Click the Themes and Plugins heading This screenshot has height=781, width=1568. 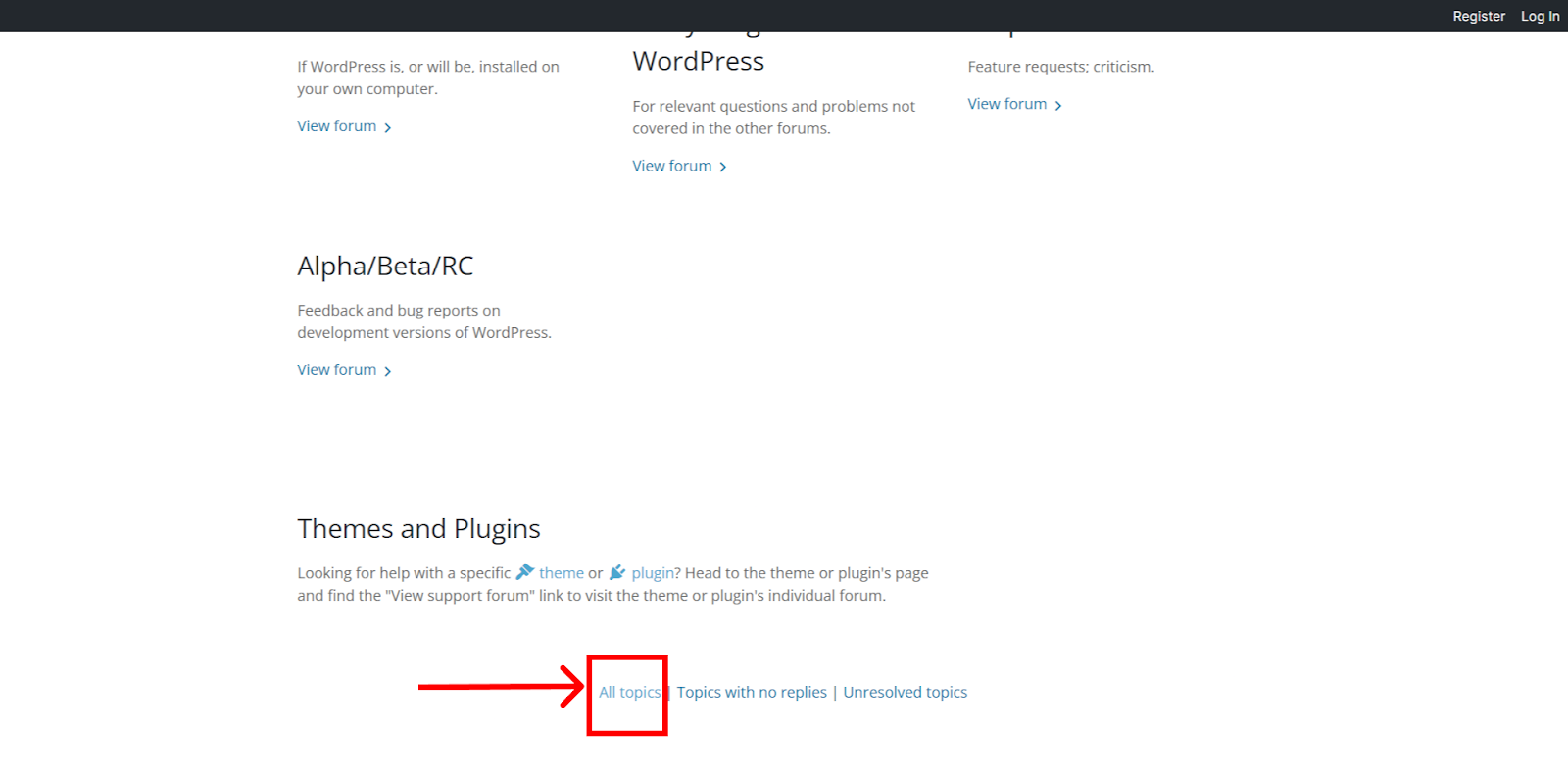point(419,529)
